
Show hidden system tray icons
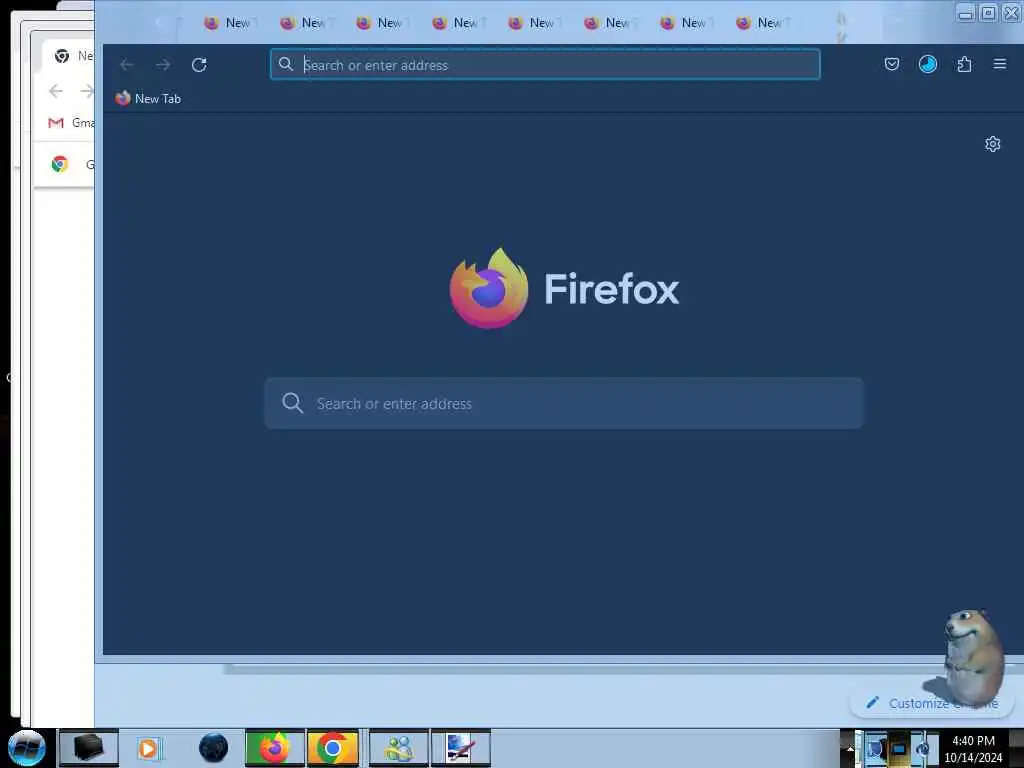[x=850, y=748]
